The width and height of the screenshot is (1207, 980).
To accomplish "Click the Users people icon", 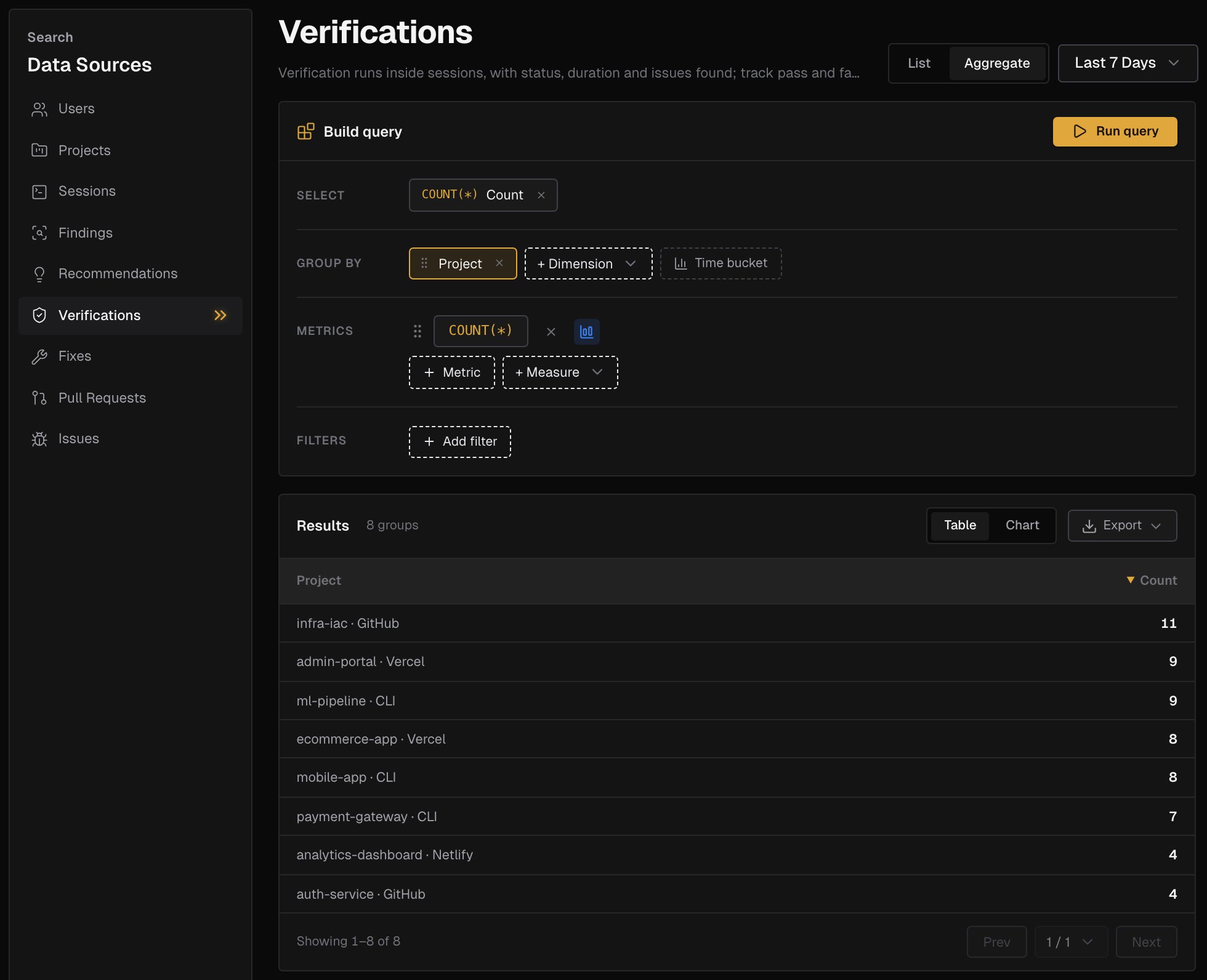I will click(x=39, y=109).
